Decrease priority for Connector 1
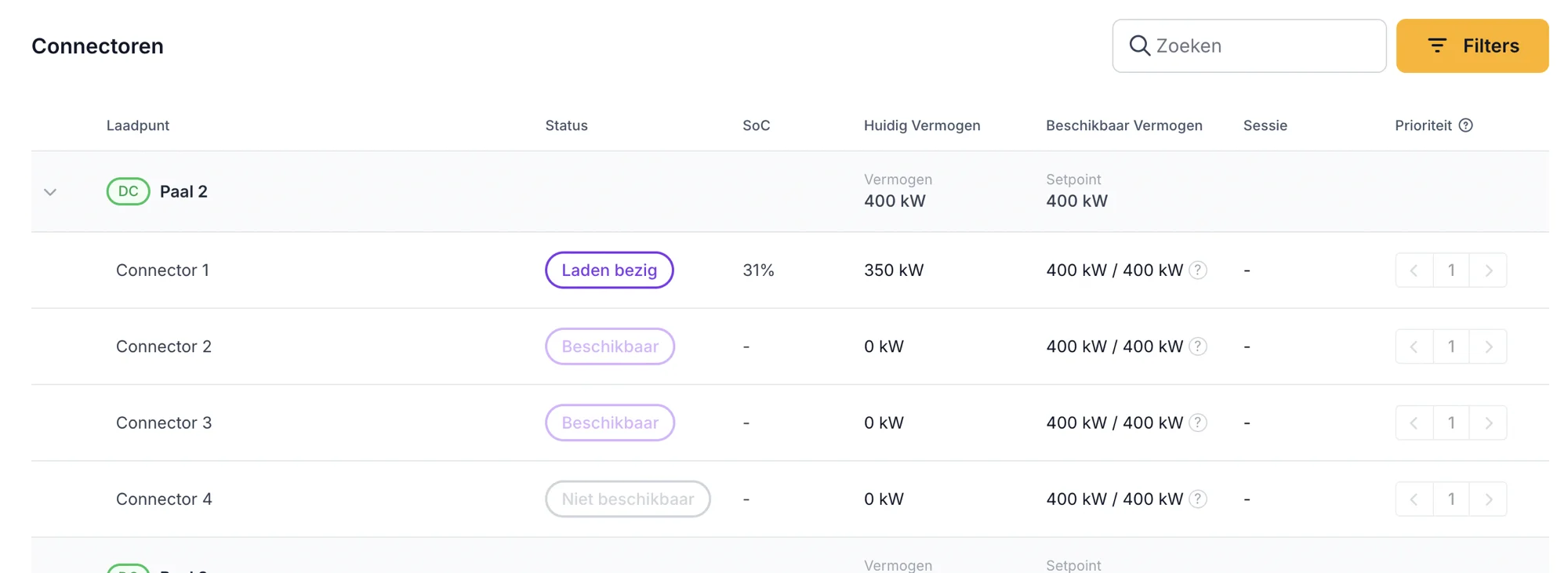The image size is (1568, 573). point(1414,270)
